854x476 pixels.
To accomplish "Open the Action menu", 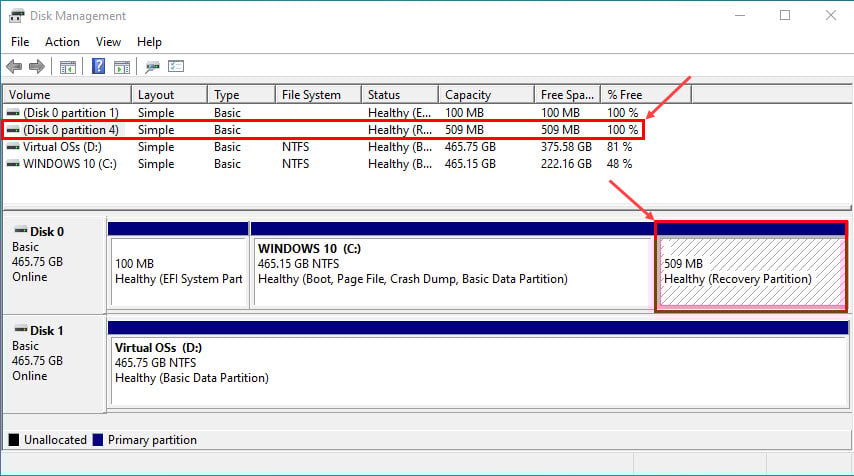I will [x=62, y=42].
